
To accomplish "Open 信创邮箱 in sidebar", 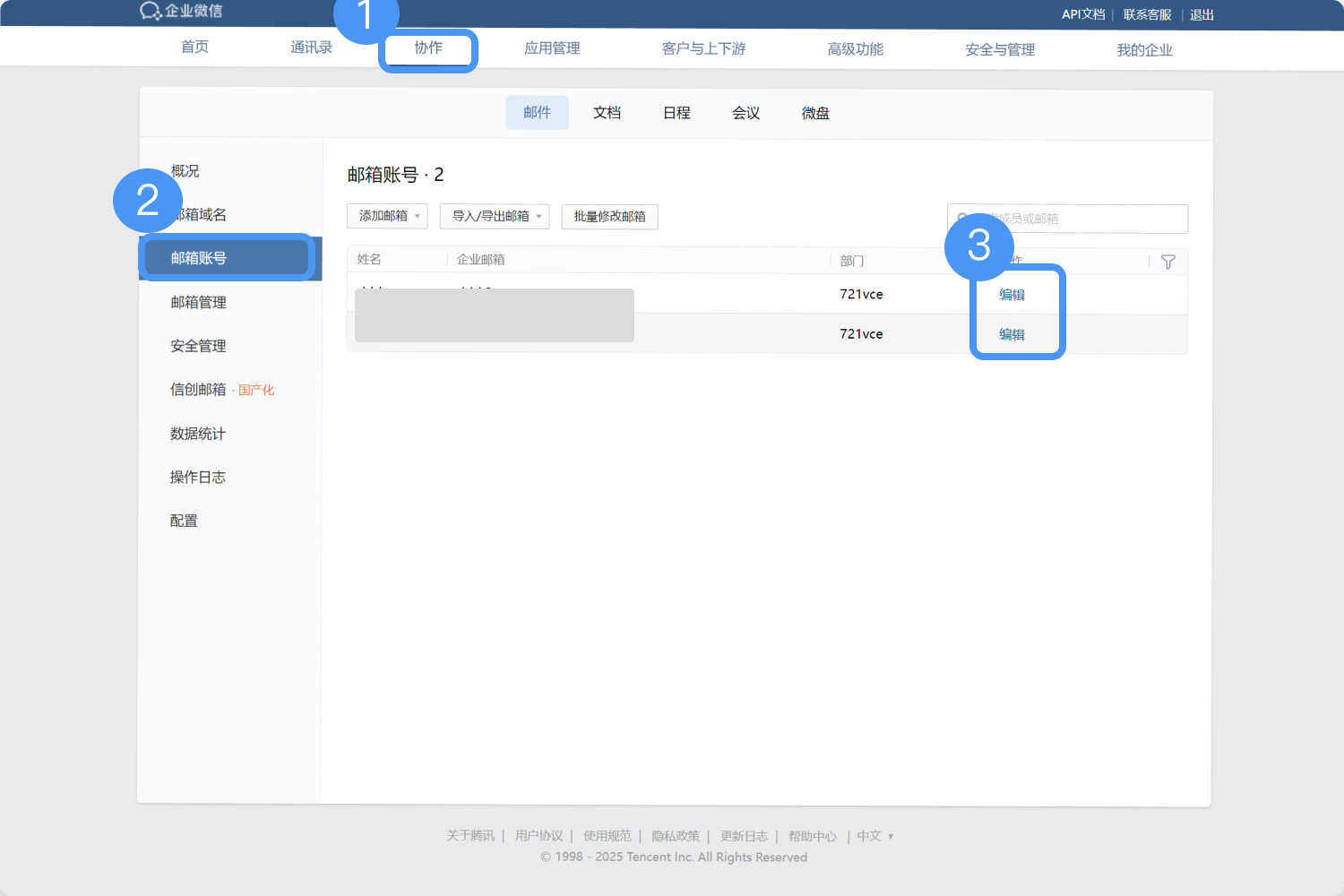I will 222,389.
